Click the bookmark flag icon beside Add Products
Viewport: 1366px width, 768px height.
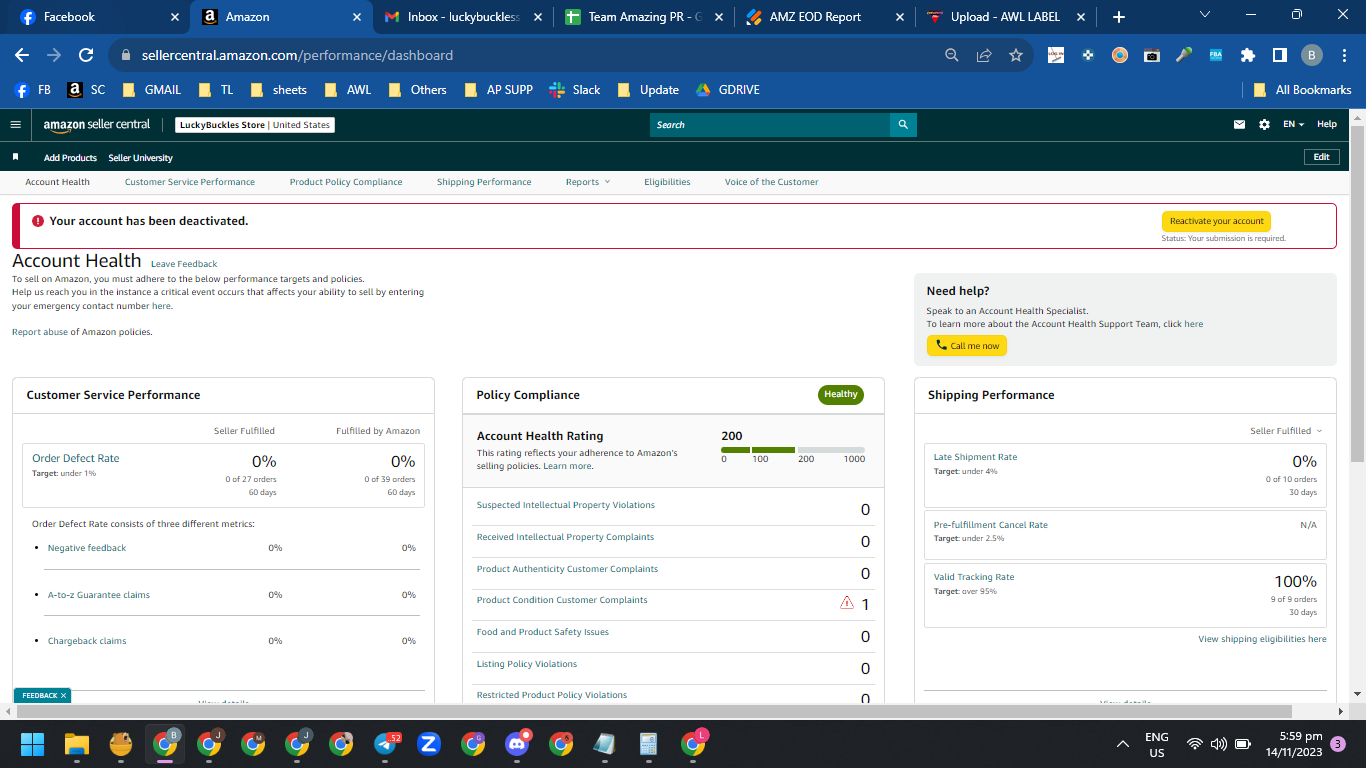pyautogui.click(x=15, y=157)
